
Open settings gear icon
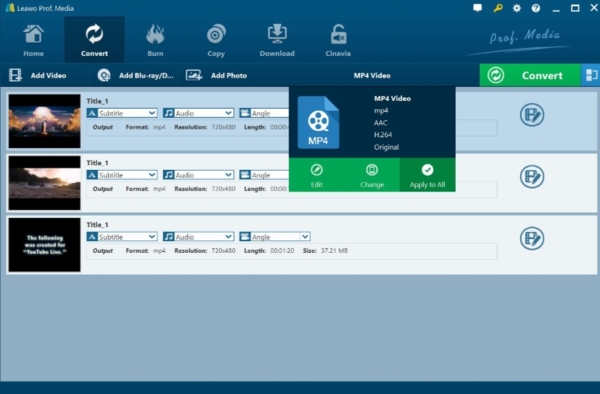(x=517, y=8)
